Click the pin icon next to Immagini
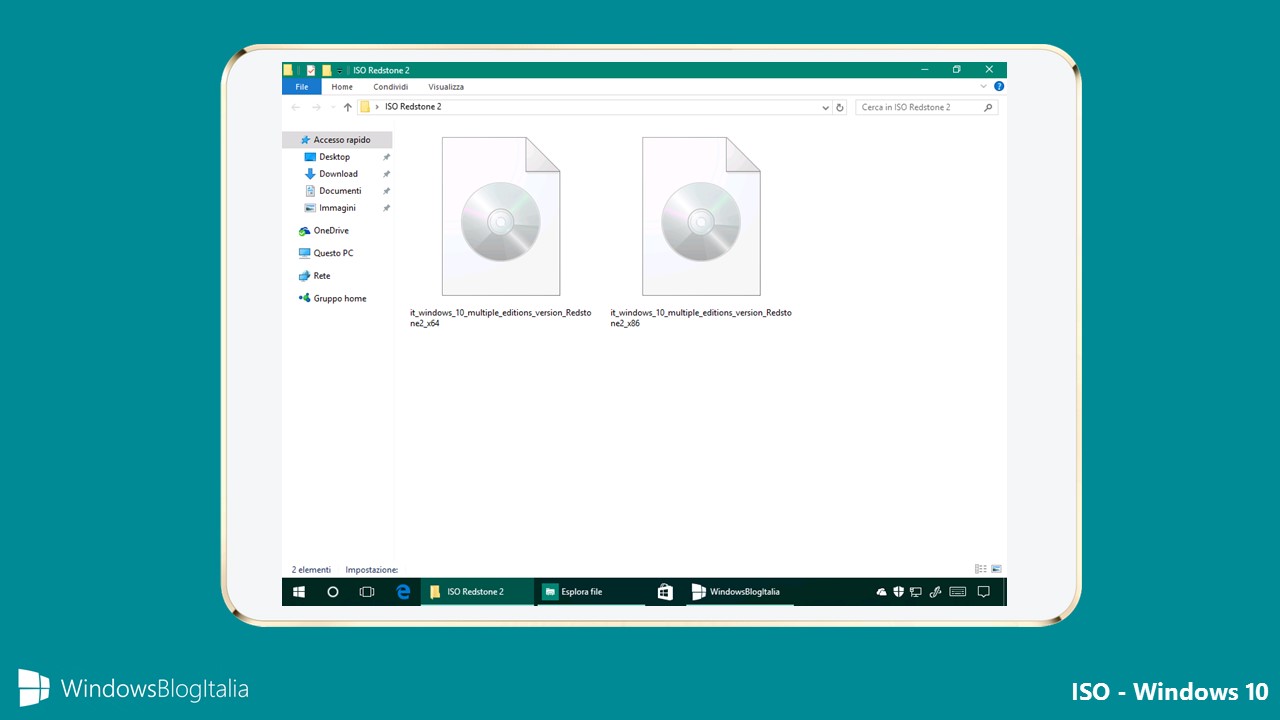 pyautogui.click(x=386, y=208)
